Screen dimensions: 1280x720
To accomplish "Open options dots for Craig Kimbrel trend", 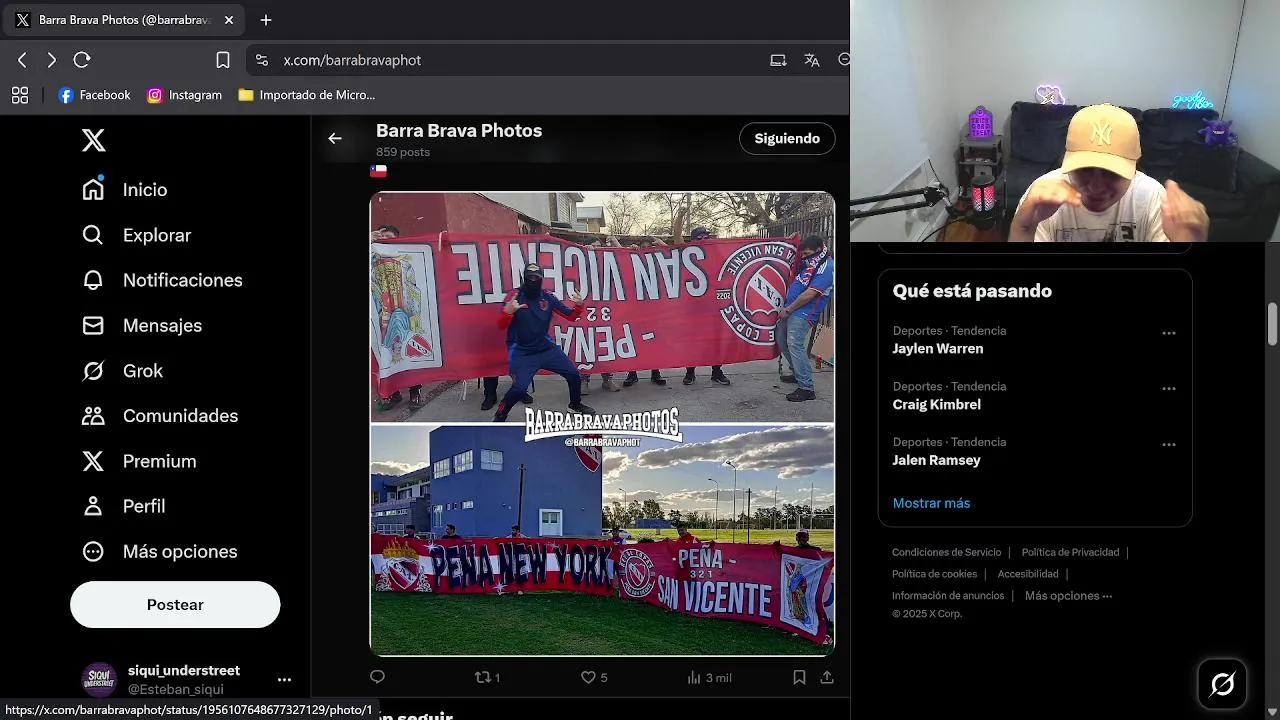I will [x=1168, y=389].
